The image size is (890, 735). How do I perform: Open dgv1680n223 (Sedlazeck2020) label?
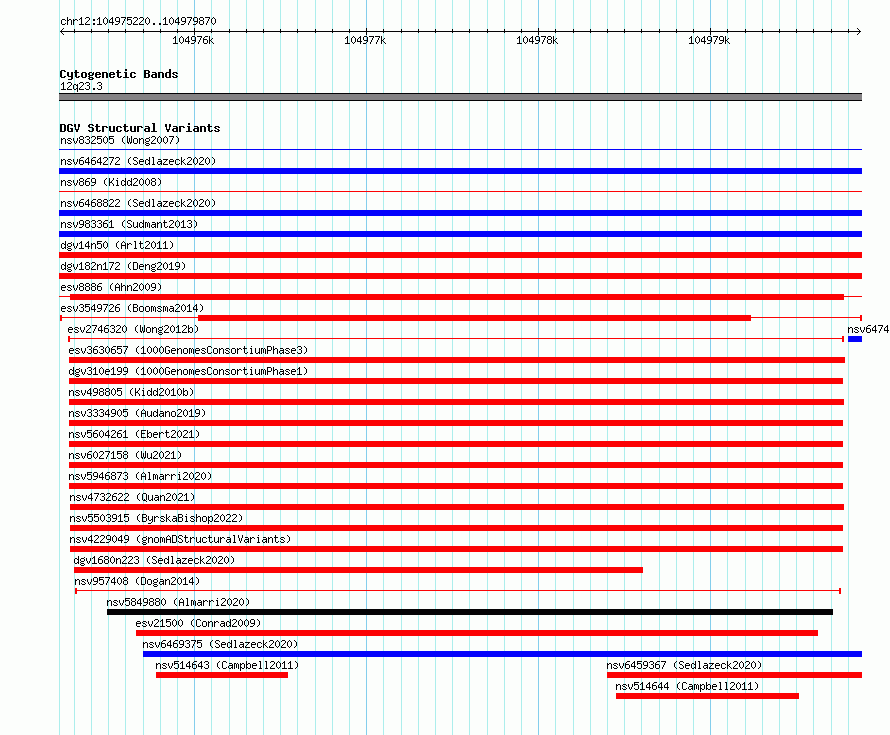point(154,560)
